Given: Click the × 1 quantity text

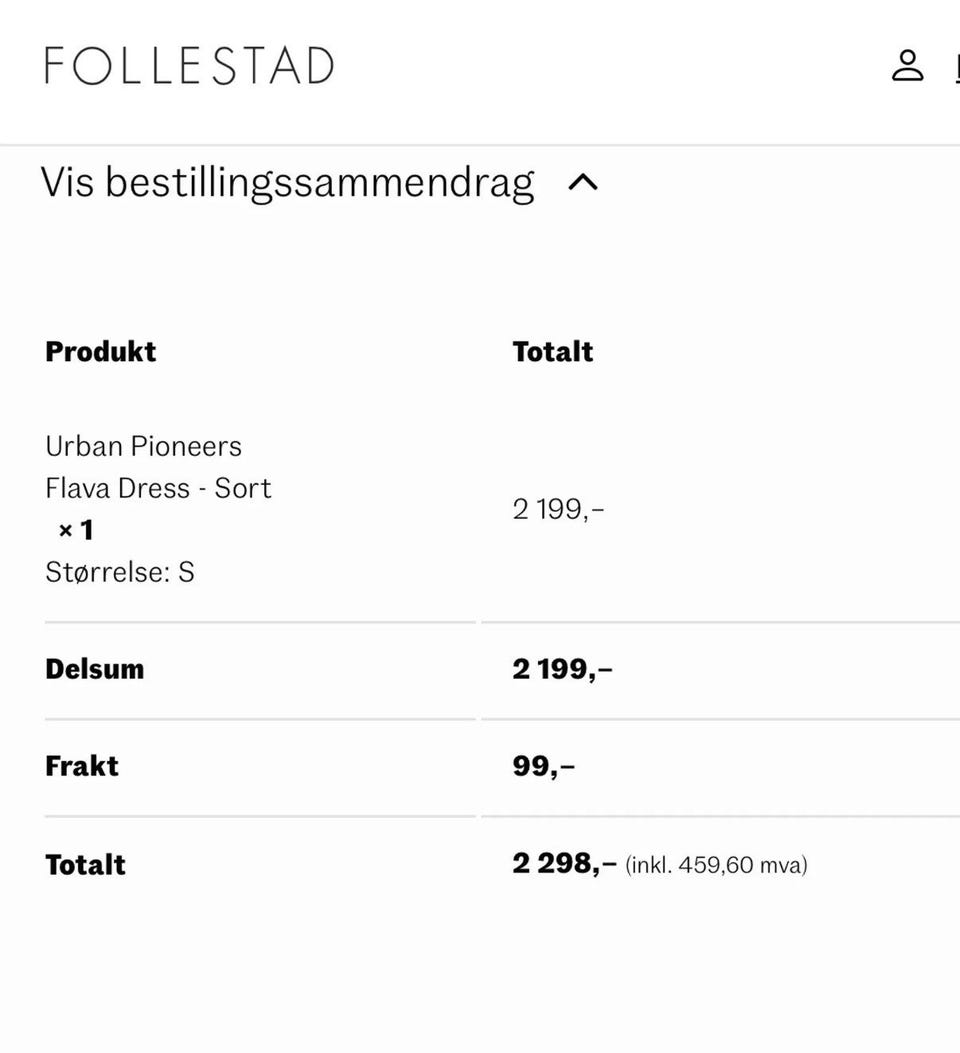Looking at the screenshot, I should pyautogui.click(x=76, y=530).
